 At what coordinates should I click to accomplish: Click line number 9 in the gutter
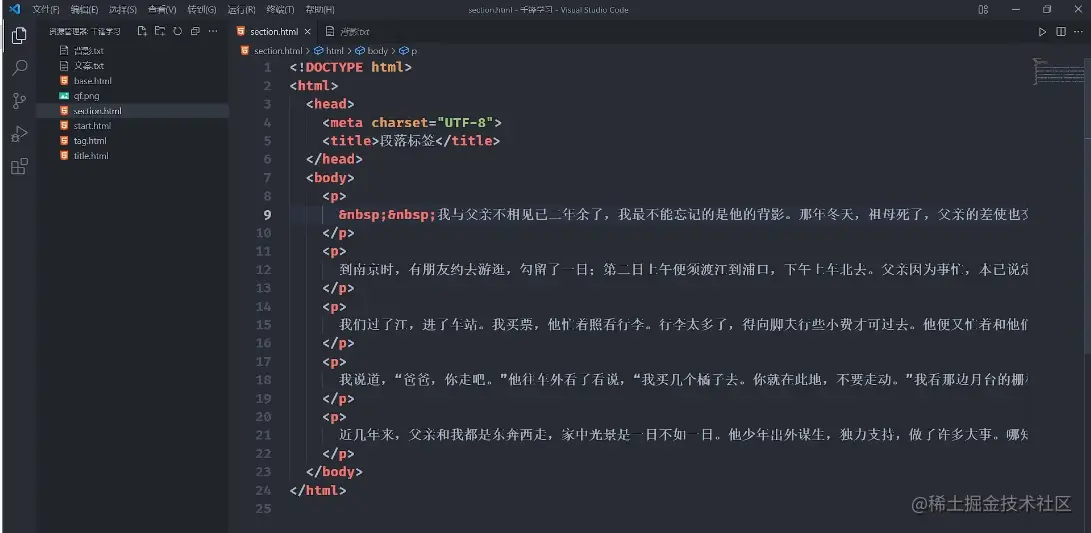(267, 214)
